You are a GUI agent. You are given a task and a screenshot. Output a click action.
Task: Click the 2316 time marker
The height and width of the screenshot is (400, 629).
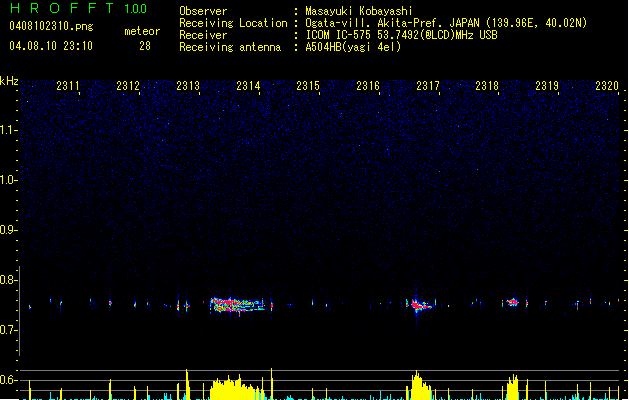pyautogui.click(x=368, y=86)
